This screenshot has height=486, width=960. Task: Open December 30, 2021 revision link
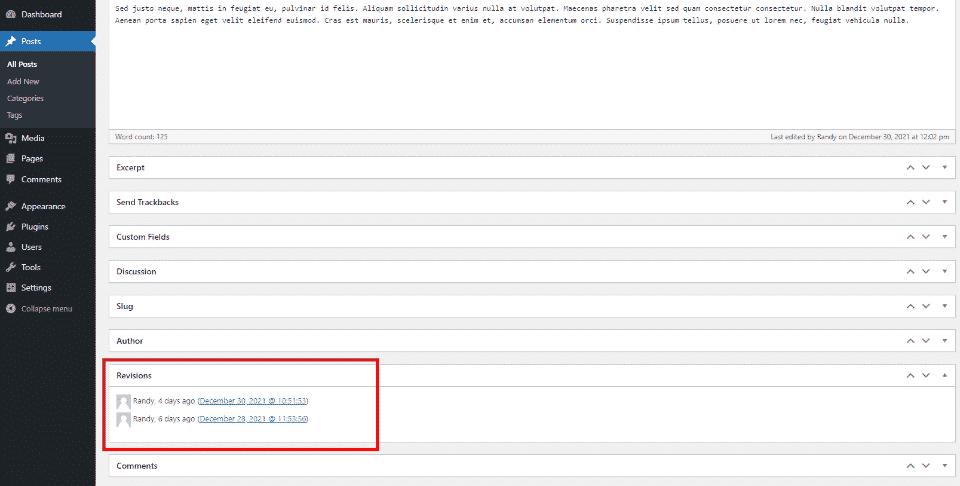pyautogui.click(x=253, y=401)
